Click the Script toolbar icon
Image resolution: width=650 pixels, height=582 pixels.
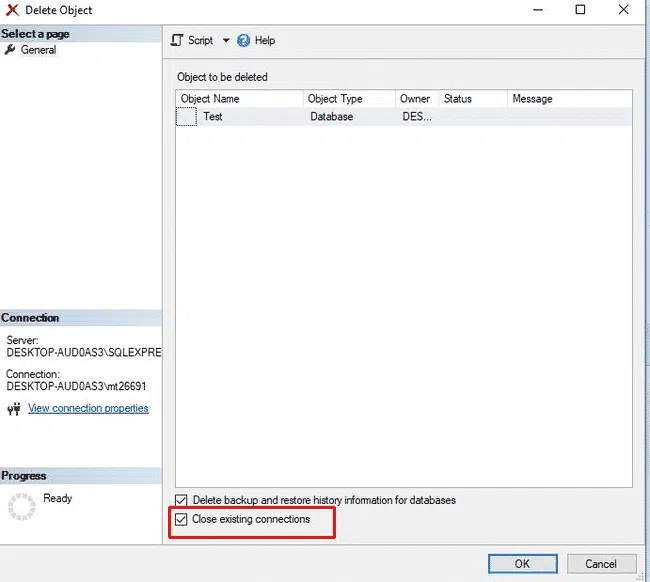(x=177, y=41)
